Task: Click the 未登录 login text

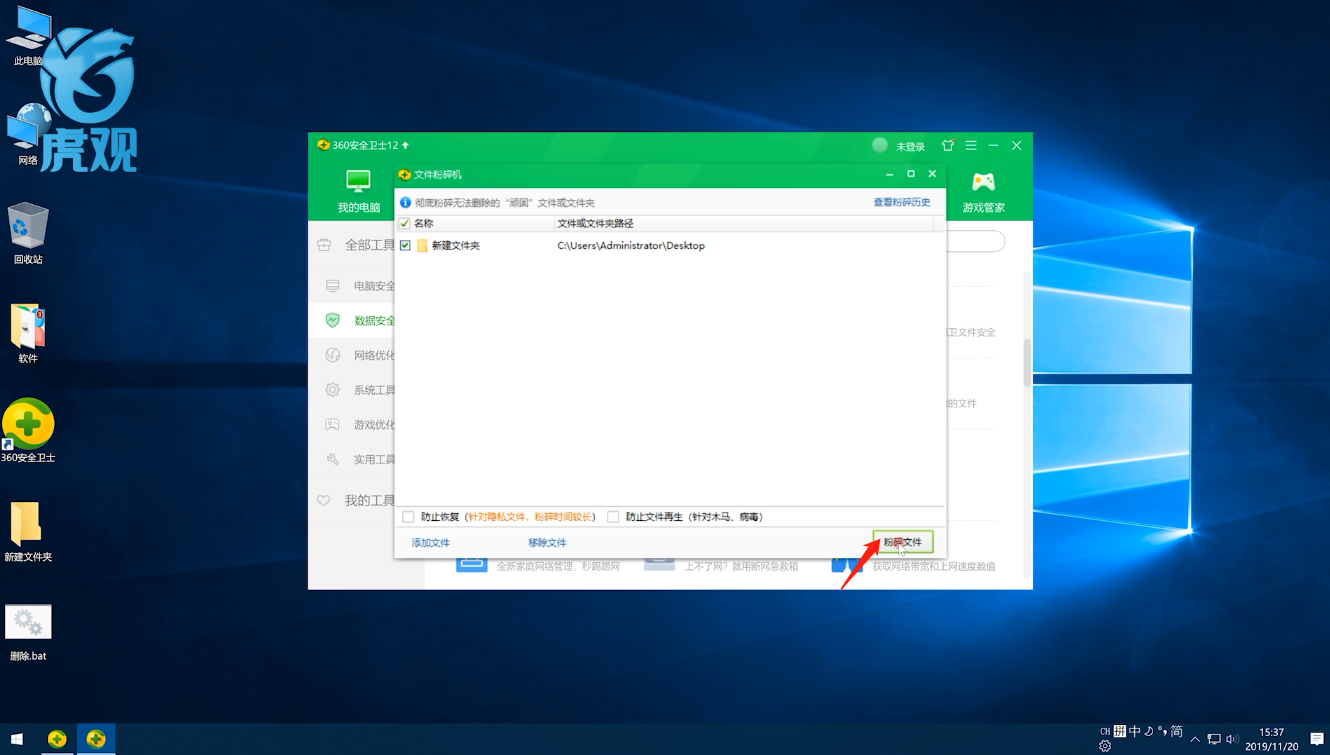Action: [x=910, y=146]
